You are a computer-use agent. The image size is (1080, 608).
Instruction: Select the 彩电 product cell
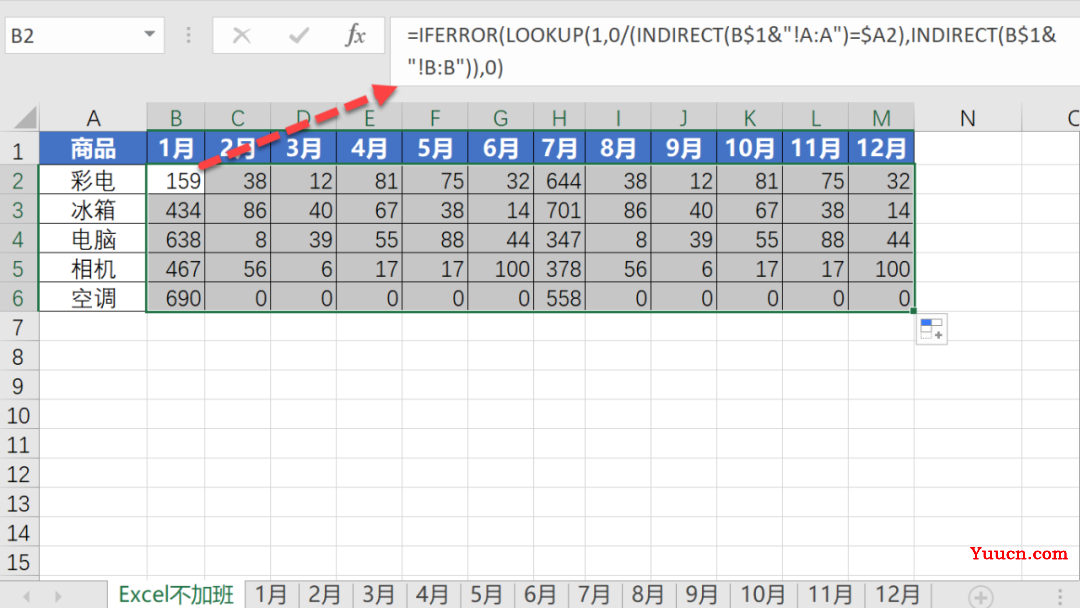pos(93,180)
